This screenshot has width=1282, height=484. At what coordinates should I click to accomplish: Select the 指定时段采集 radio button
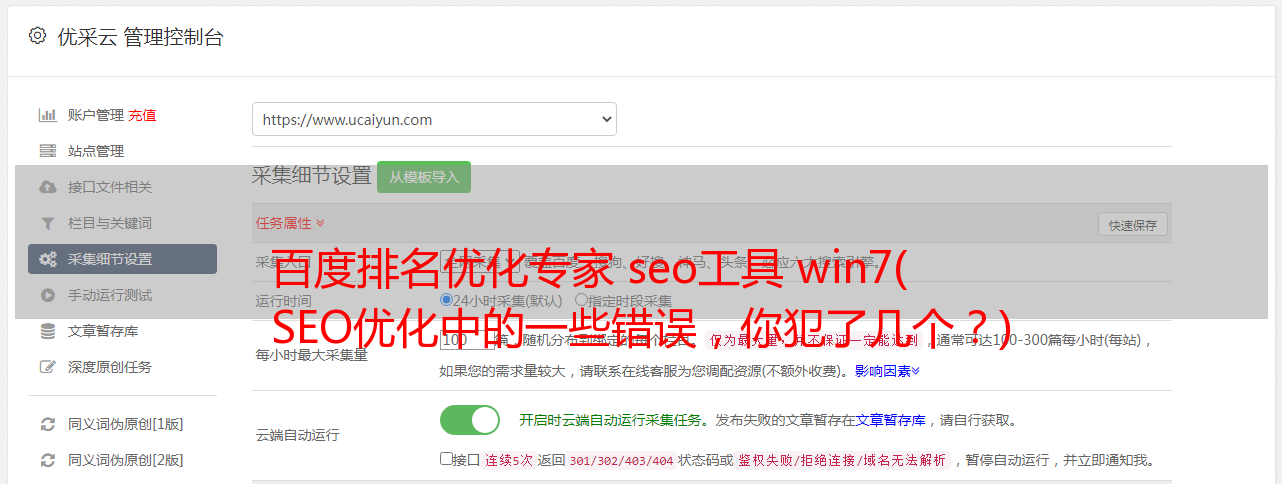tap(581, 299)
